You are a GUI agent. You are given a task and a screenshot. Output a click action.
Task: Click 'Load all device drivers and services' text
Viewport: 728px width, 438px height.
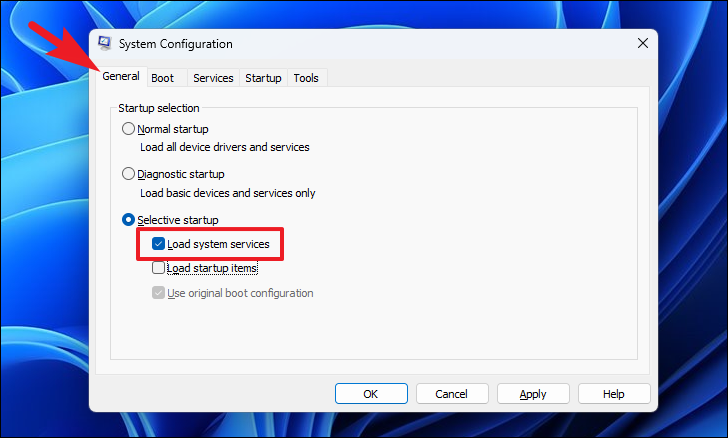click(x=225, y=147)
